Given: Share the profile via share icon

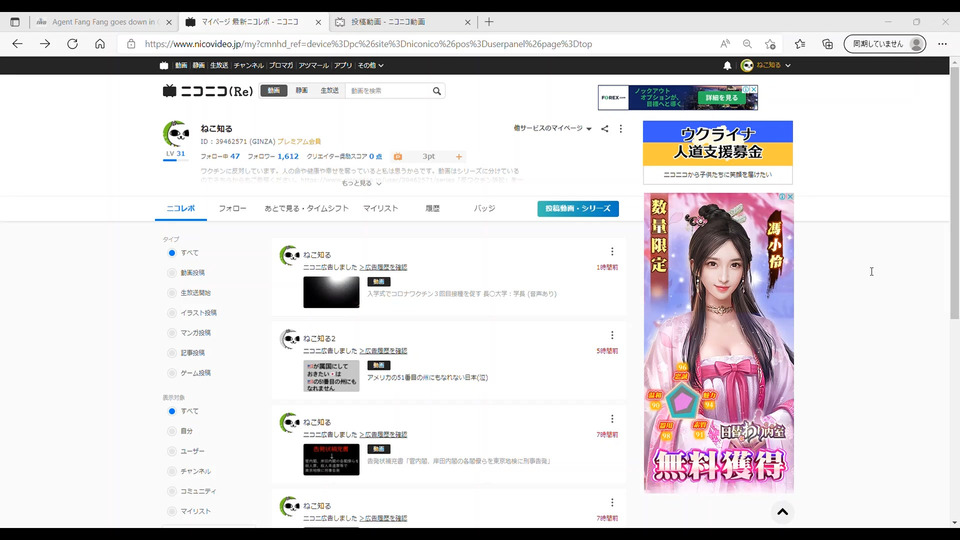Looking at the screenshot, I should 604,129.
